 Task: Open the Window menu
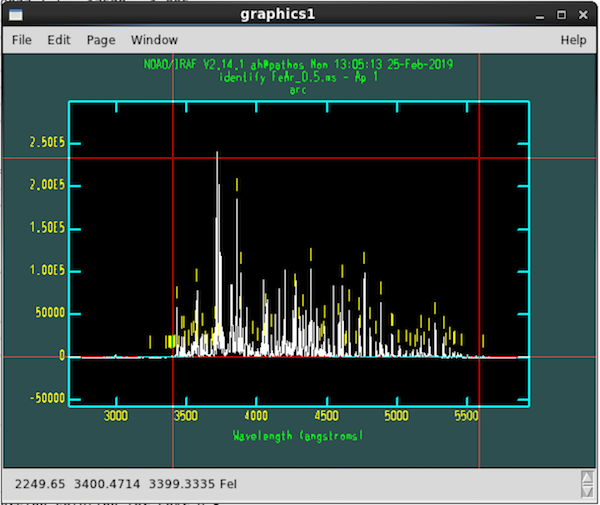pyautogui.click(x=154, y=40)
